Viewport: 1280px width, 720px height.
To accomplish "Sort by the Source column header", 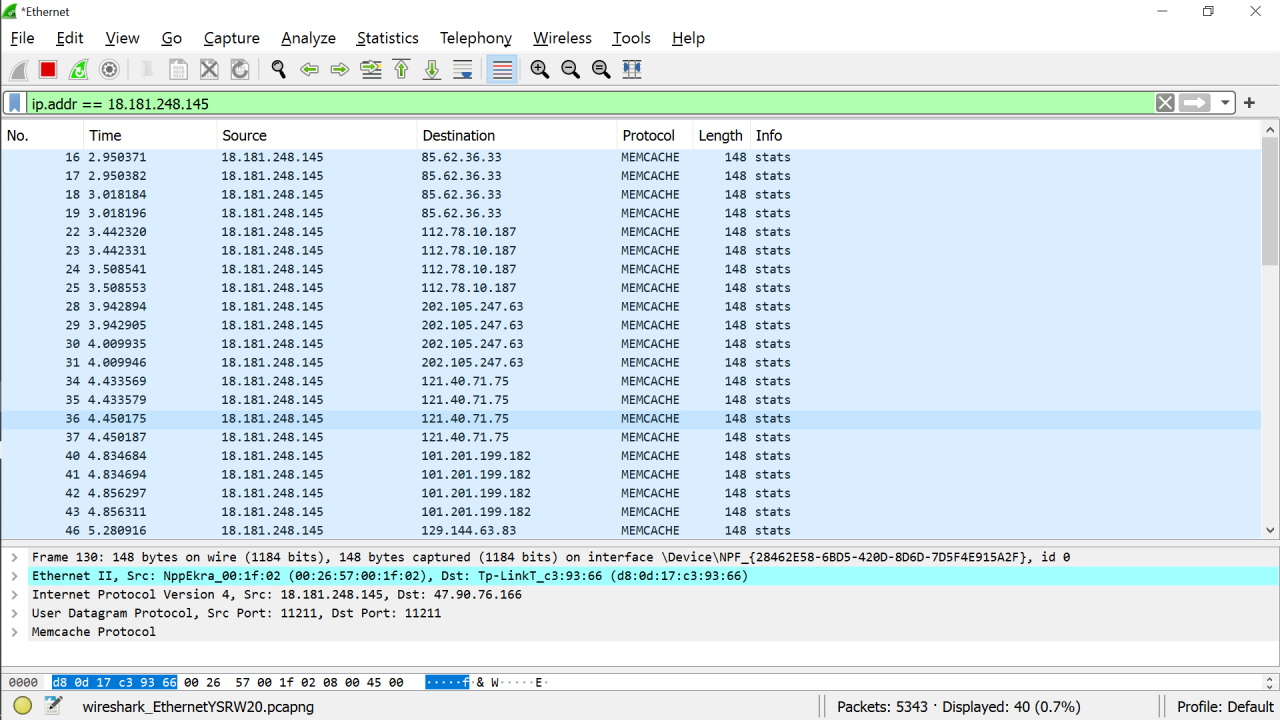I will click(316, 135).
